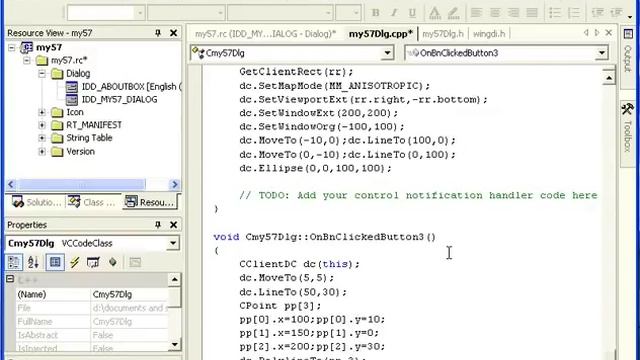Click the foreground color button

(435, 13)
